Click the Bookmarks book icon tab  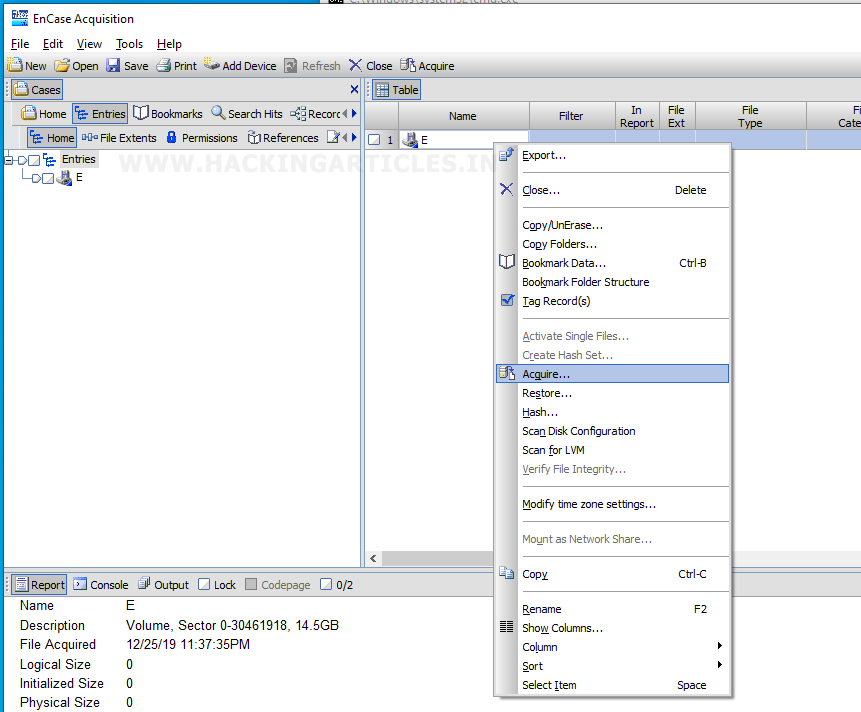pyautogui.click(x=141, y=113)
